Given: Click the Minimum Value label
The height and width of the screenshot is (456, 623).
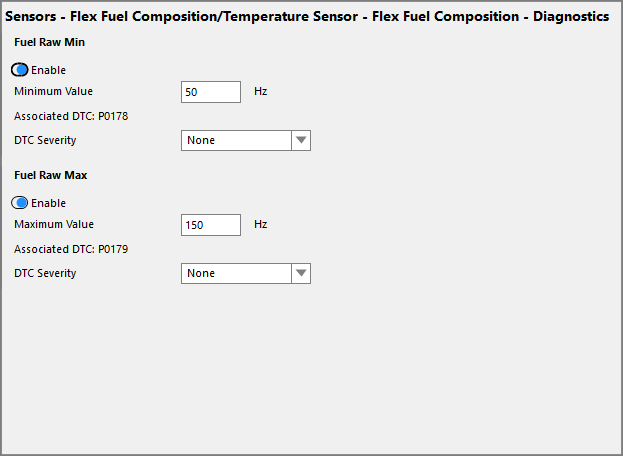Looking at the screenshot, I should coord(53,91).
